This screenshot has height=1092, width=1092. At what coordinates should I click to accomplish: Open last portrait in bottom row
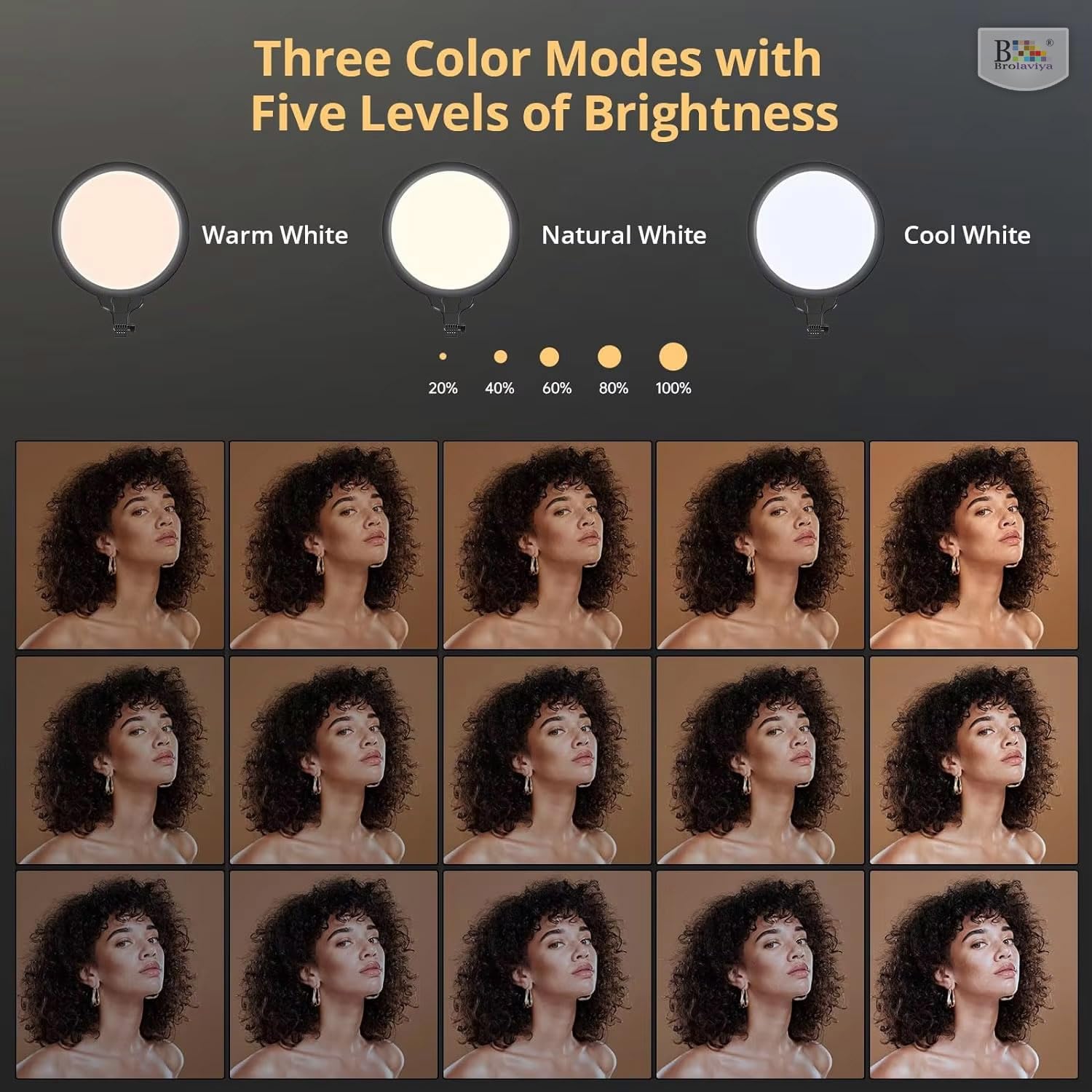tap(974, 974)
